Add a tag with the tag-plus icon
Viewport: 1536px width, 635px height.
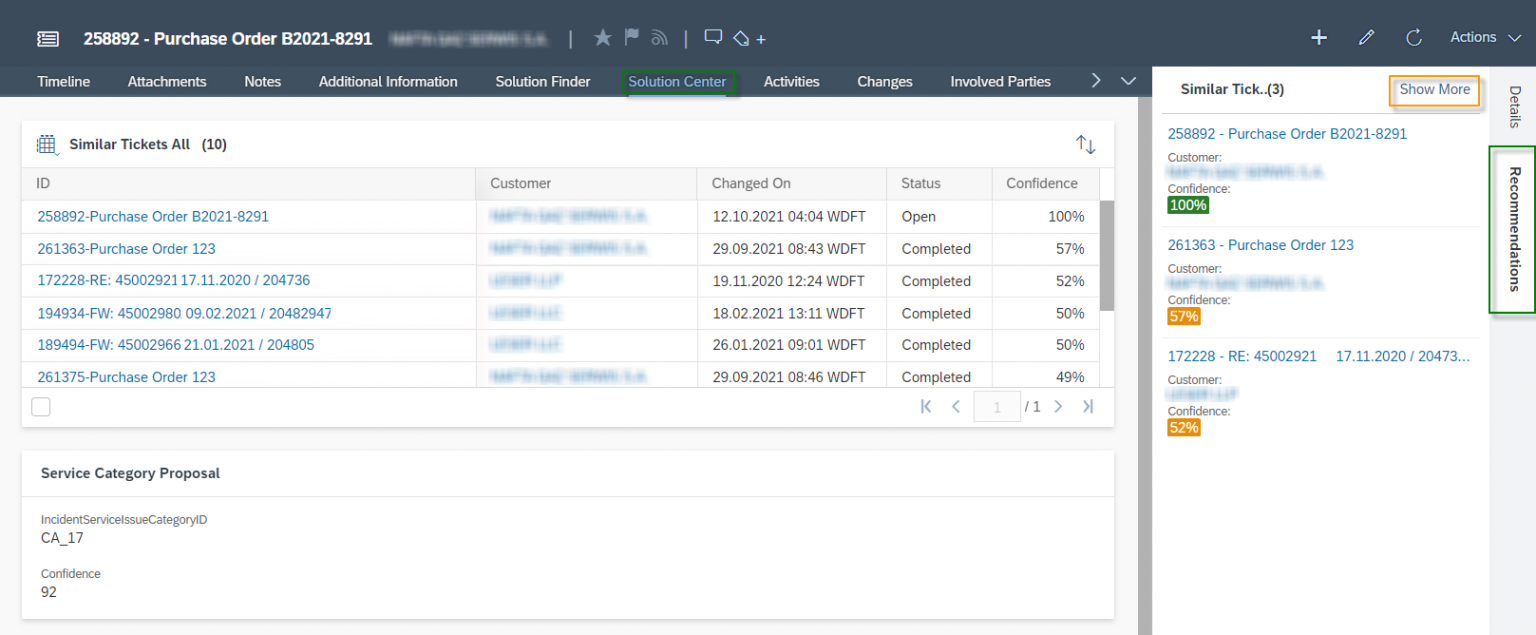[746, 37]
